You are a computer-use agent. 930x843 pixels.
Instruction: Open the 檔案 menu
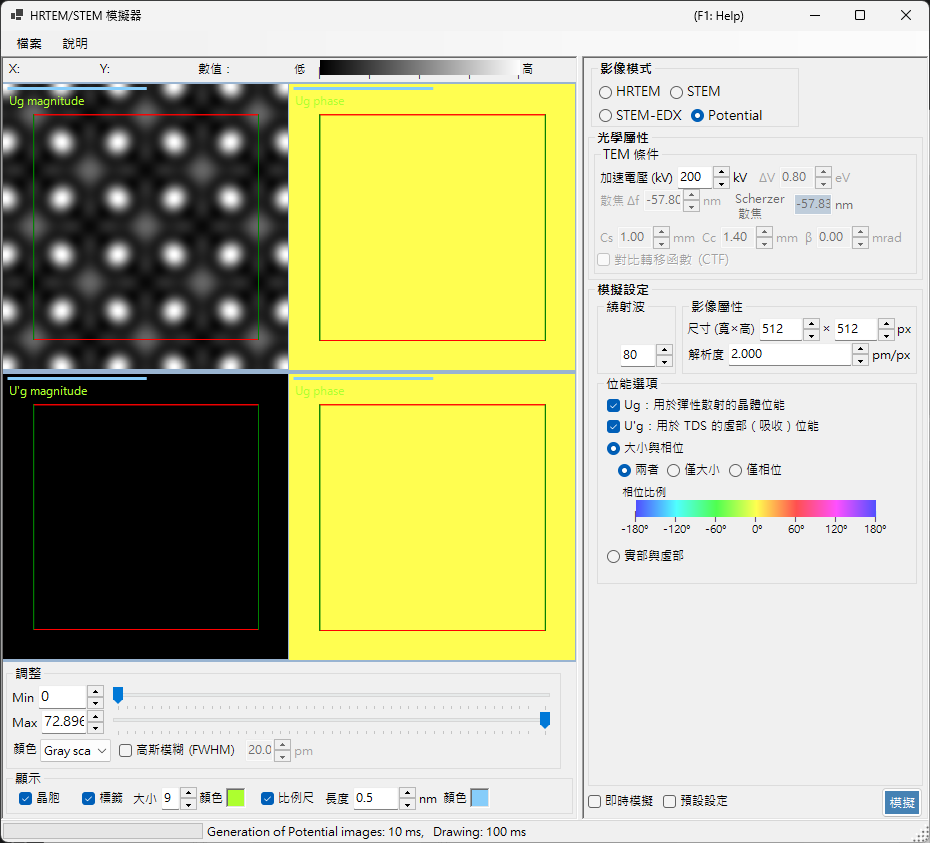[29, 43]
